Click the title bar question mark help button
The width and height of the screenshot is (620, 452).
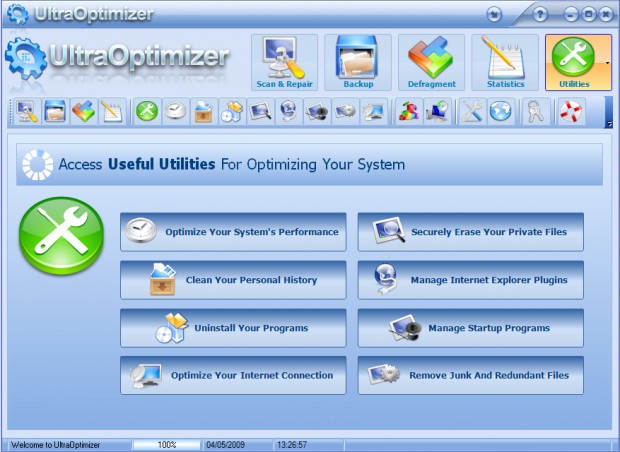click(540, 15)
